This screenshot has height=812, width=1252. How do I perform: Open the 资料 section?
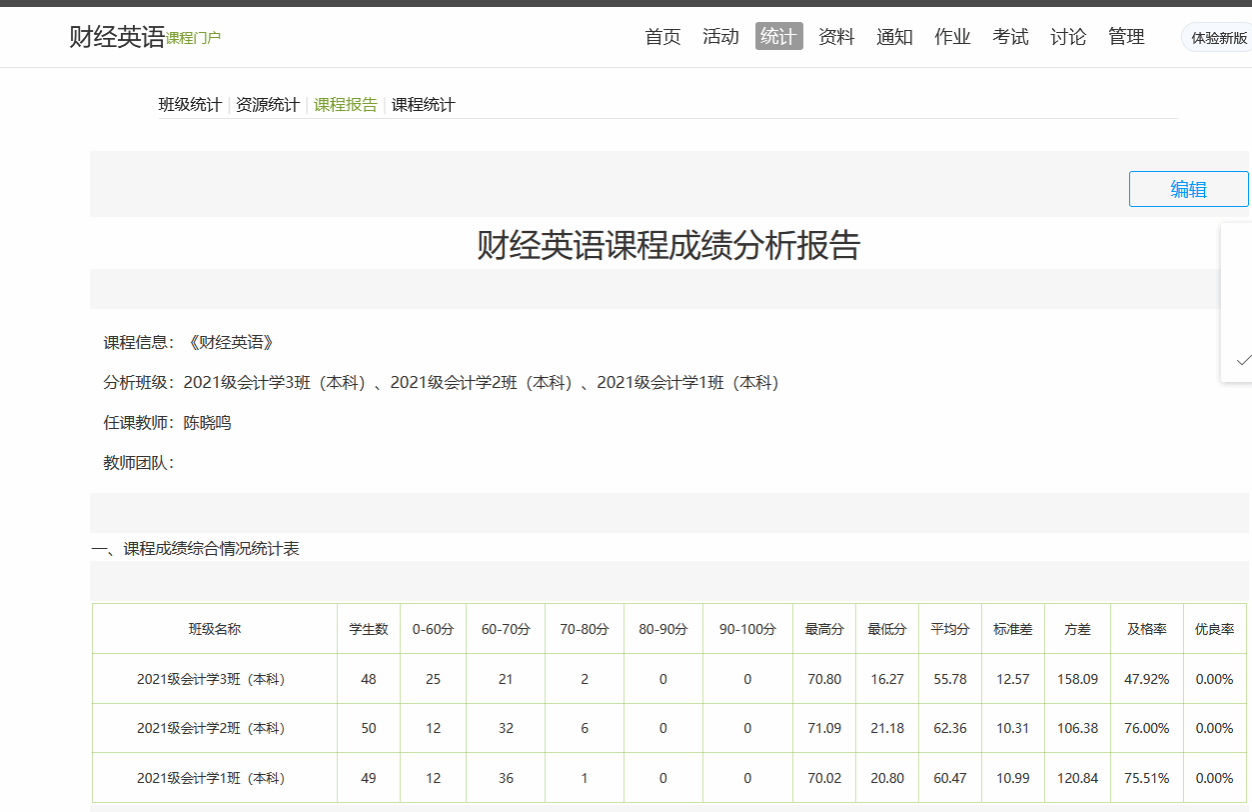coord(837,37)
